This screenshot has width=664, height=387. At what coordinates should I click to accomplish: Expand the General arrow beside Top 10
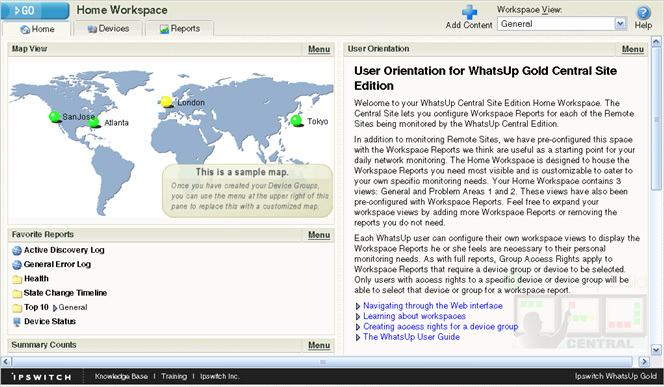[x=55, y=308]
